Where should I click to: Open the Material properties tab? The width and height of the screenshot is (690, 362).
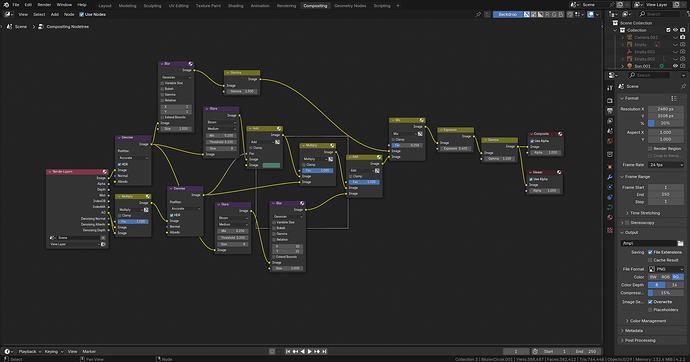(x=610, y=217)
